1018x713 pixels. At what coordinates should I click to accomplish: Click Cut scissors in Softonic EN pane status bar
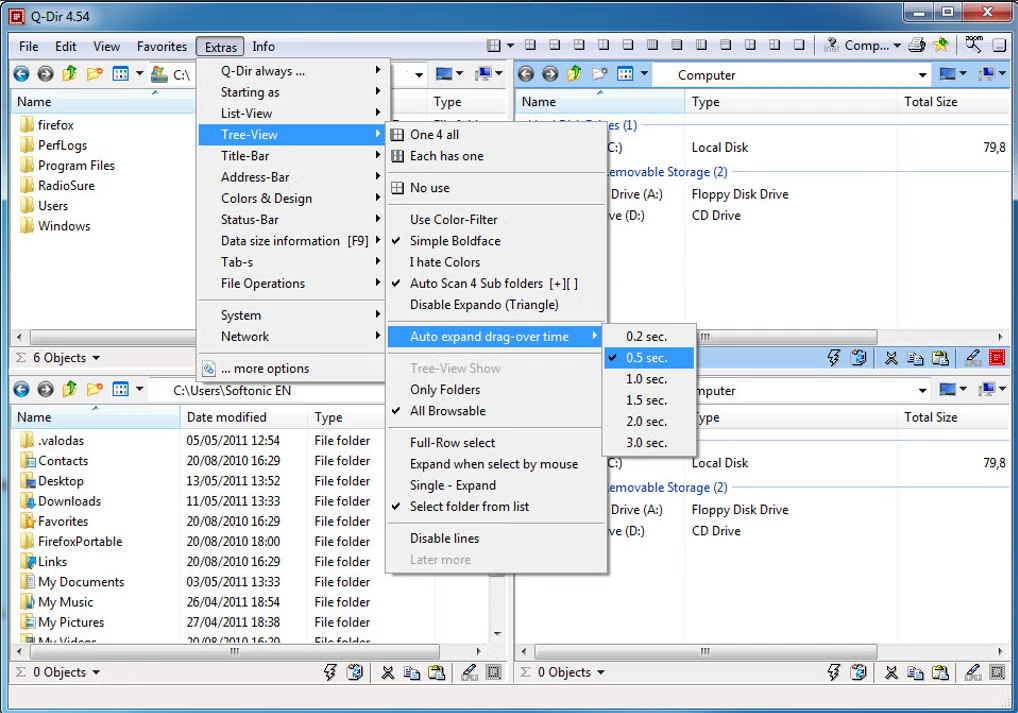point(388,673)
